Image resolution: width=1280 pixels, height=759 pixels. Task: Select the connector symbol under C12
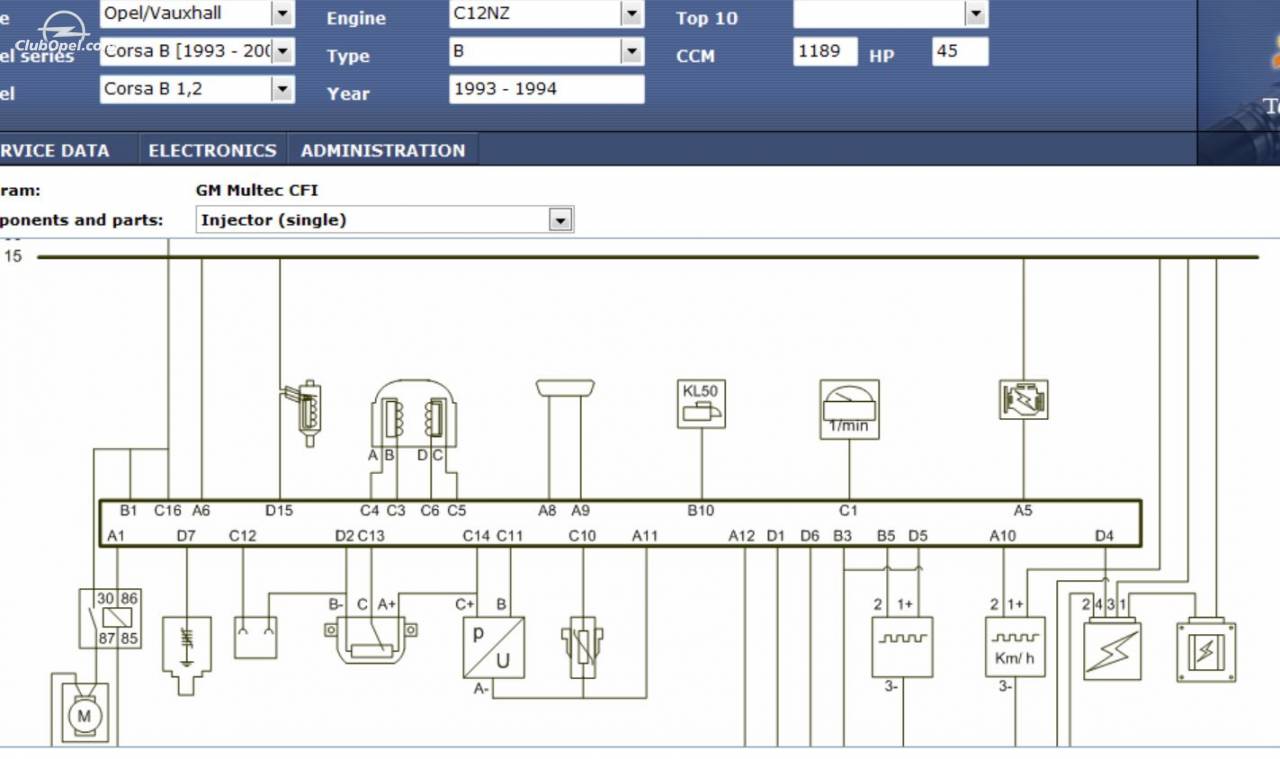point(255,638)
